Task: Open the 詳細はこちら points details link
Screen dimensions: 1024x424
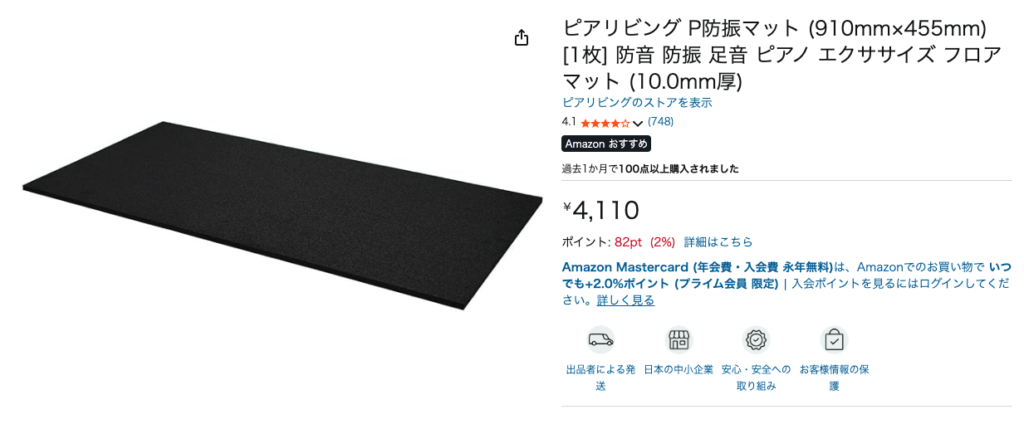Action: 718,242
